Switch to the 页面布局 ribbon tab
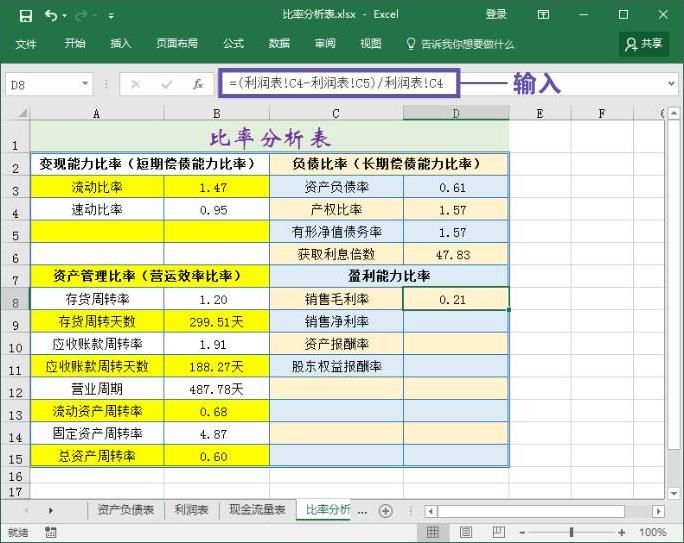 pyautogui.click(x=177, y=43)
